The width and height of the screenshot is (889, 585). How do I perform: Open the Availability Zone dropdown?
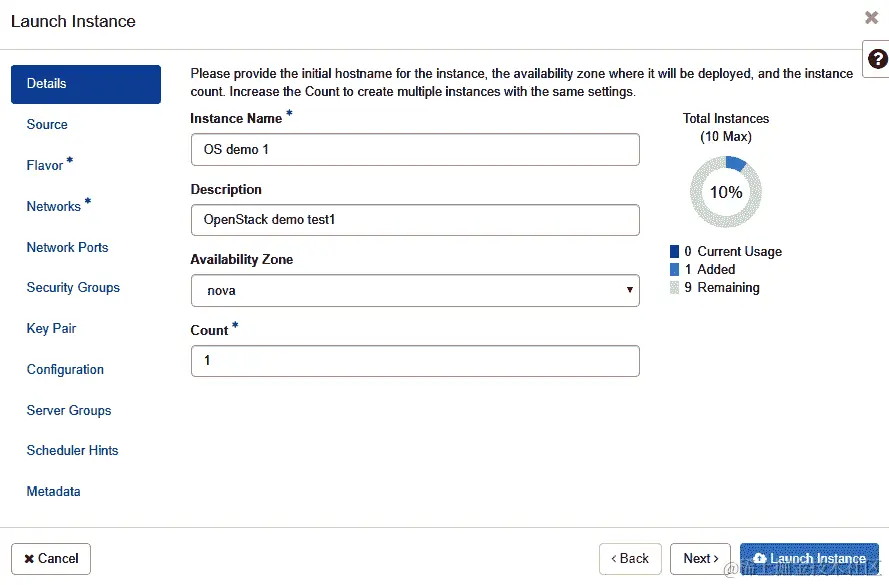415,290
